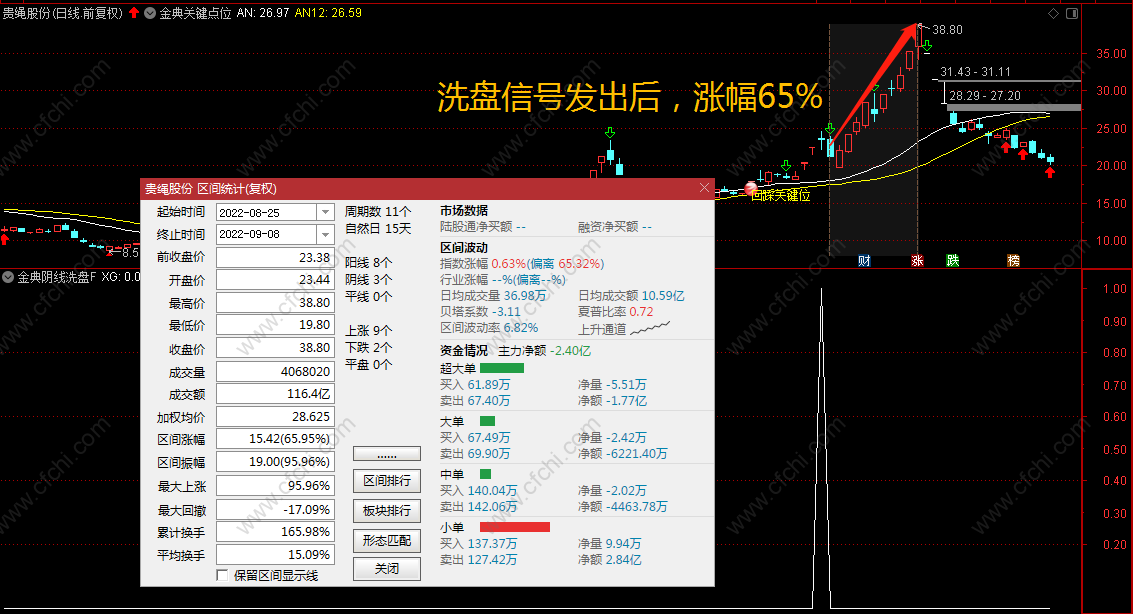Click the 起始时间 date field 2022-08-25
The image size is (1133, 614).
click(266, 212)
